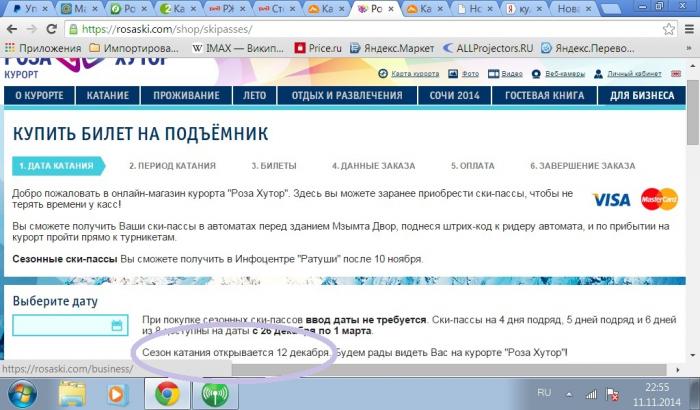Open the Action Center flag icon
This screenshot has height=410, width=700.
(x=612, y=394)
